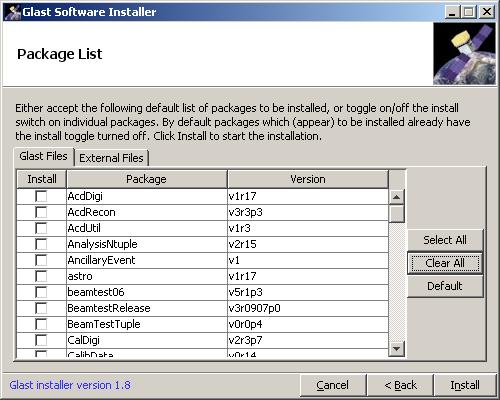Toggle install for beamtest06 package

coord(41,292)
